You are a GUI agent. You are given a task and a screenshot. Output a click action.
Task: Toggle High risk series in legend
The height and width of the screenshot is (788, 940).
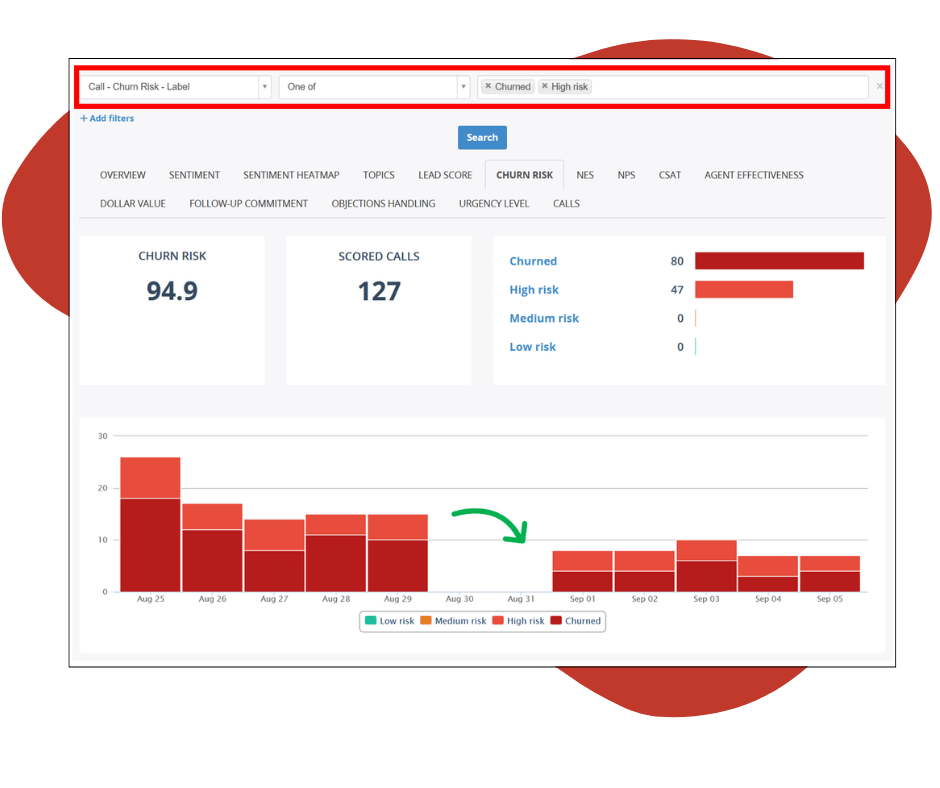tap(518, 621)
